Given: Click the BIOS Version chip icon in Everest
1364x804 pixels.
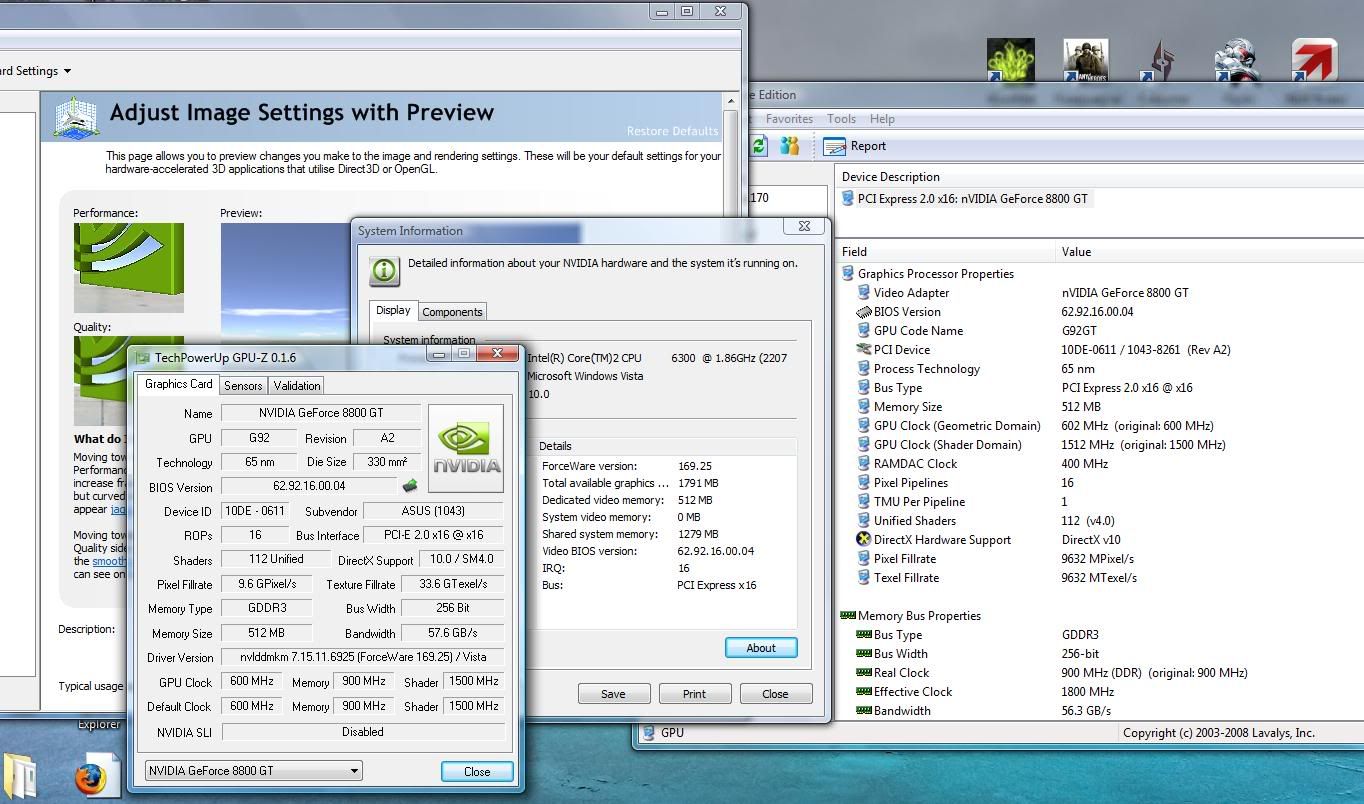Looking at the screenshot, I should coord(864,312).
